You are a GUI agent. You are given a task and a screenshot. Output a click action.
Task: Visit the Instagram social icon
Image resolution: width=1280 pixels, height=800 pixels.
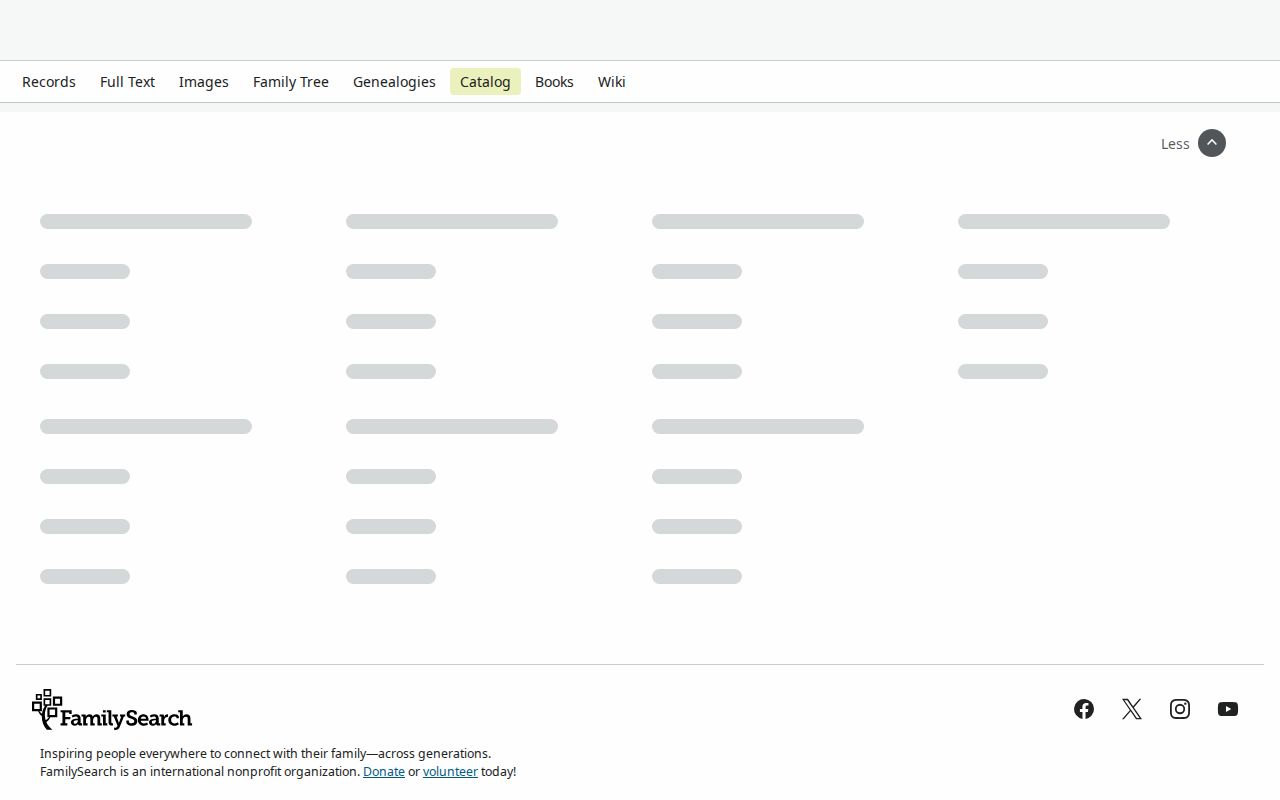[1180, 709]
